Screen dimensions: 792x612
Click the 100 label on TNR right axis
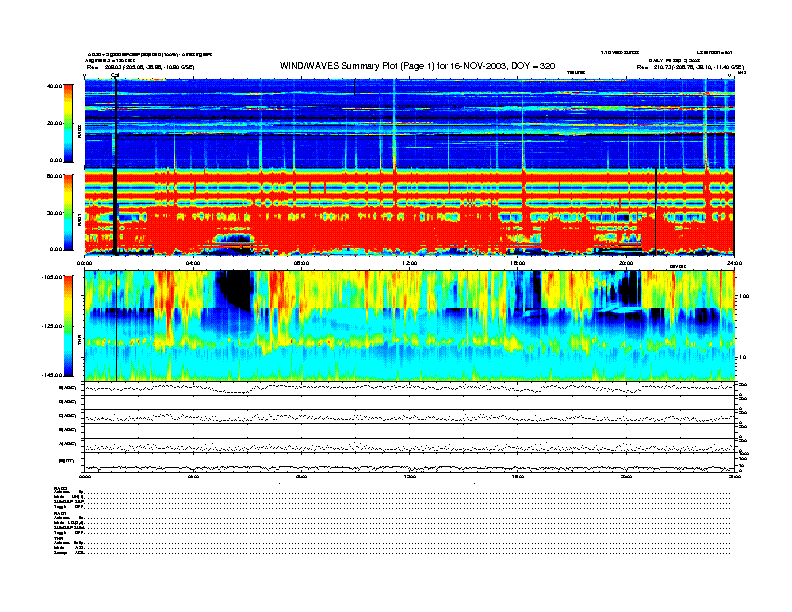tap(744, 296)
